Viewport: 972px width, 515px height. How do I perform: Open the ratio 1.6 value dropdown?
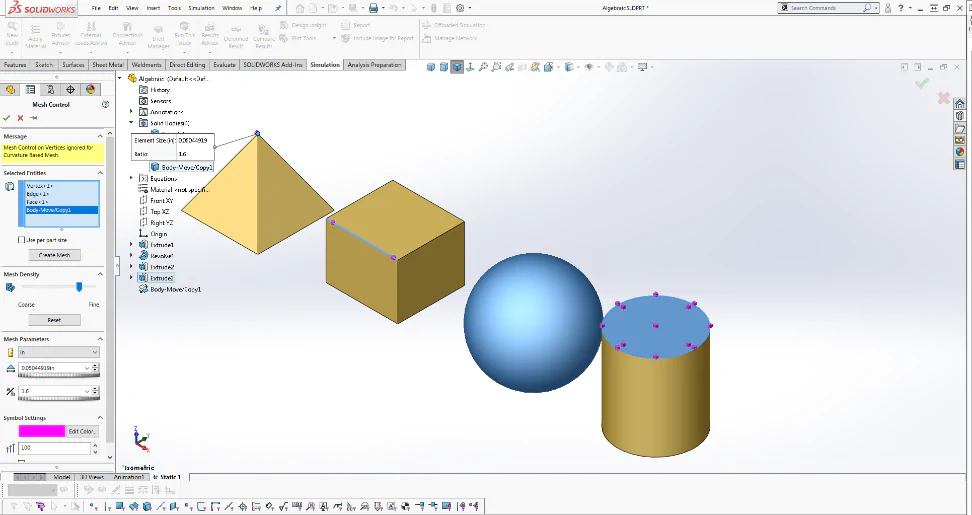[x=86, y=391]
